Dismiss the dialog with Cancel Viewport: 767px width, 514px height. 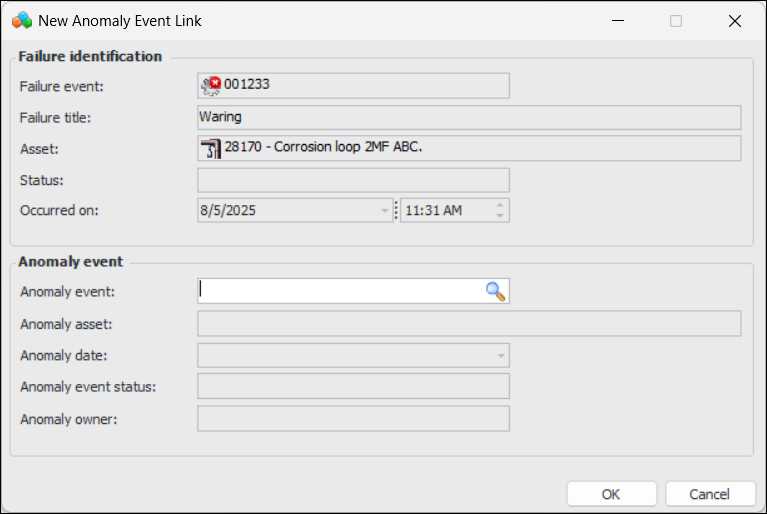[709, 494]
